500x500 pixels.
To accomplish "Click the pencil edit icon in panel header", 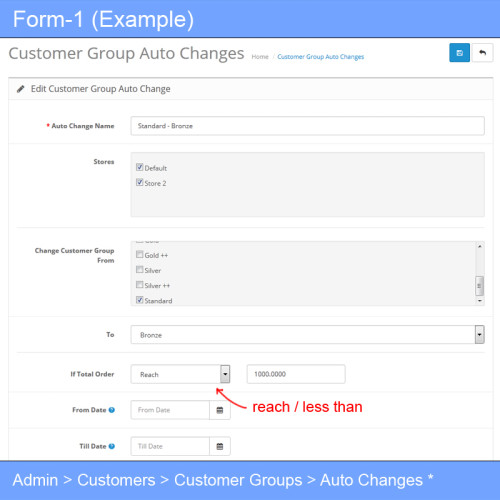I will point(21,89).
